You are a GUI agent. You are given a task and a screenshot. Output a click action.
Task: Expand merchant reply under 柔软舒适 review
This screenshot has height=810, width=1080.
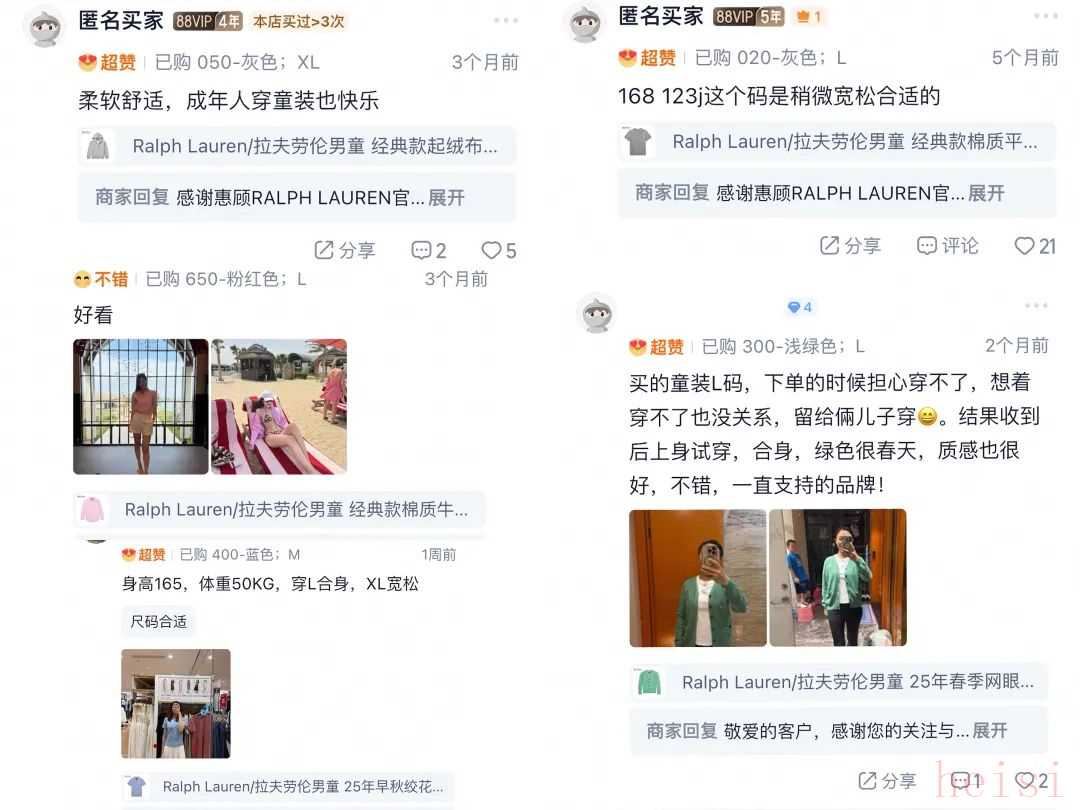coord(446,198)
